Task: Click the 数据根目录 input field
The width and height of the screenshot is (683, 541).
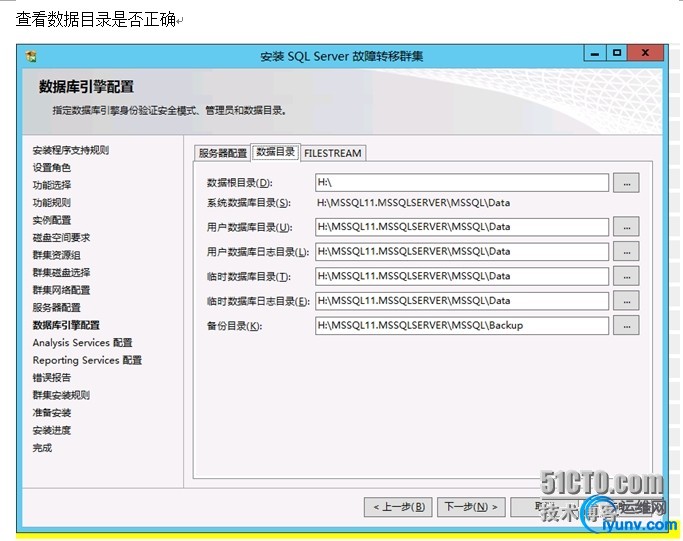Action: (x=462, y=183)
